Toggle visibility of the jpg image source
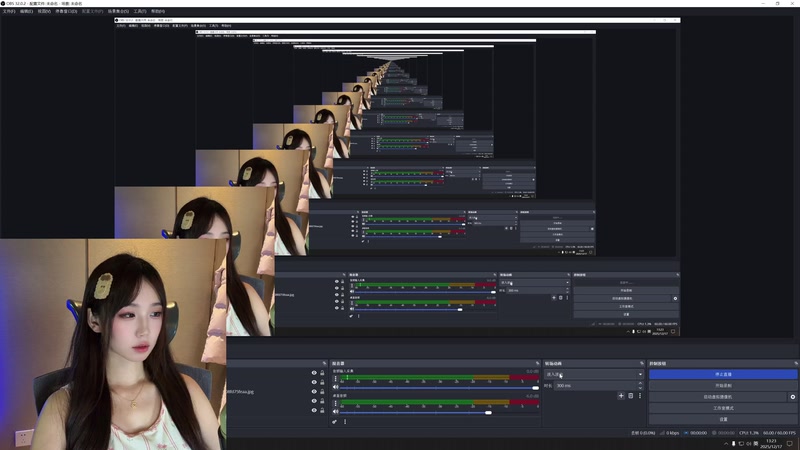The height and width of the screenshot is (450, 800). coord(314,391)
